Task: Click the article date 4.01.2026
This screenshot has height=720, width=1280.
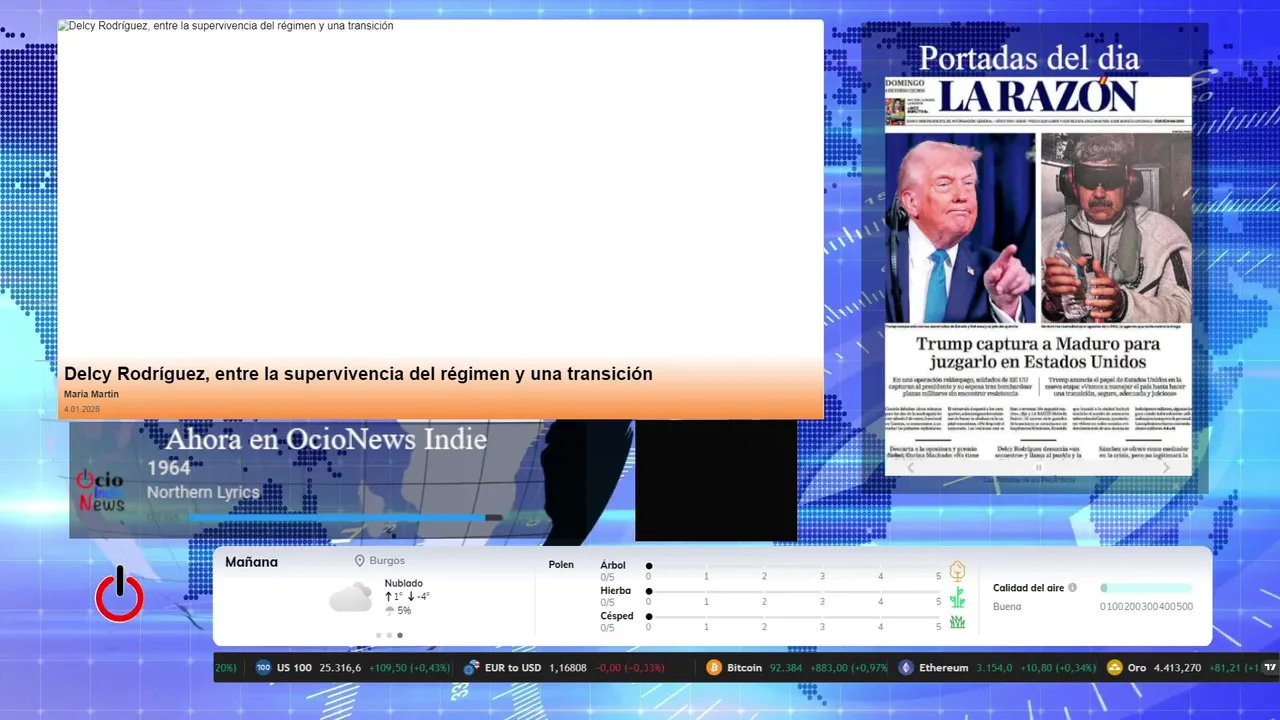Action: coord(82,409)
